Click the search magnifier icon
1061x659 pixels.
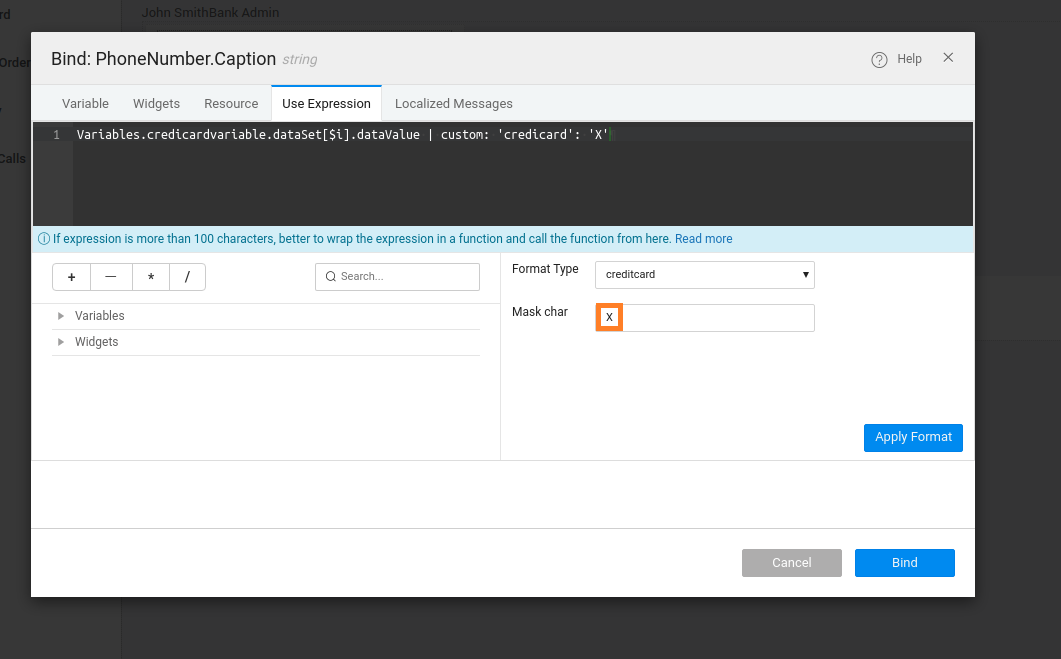point(330,277)
